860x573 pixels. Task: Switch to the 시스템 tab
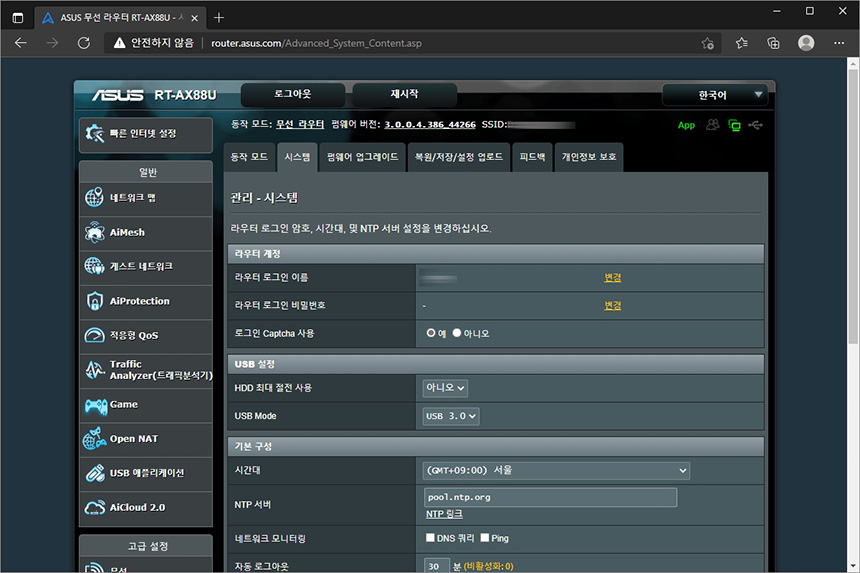297,157
